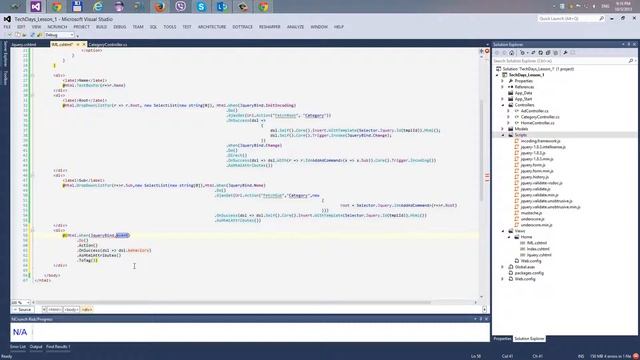
Task: Open Skype from the taskbar
Action: pos(201,6)
